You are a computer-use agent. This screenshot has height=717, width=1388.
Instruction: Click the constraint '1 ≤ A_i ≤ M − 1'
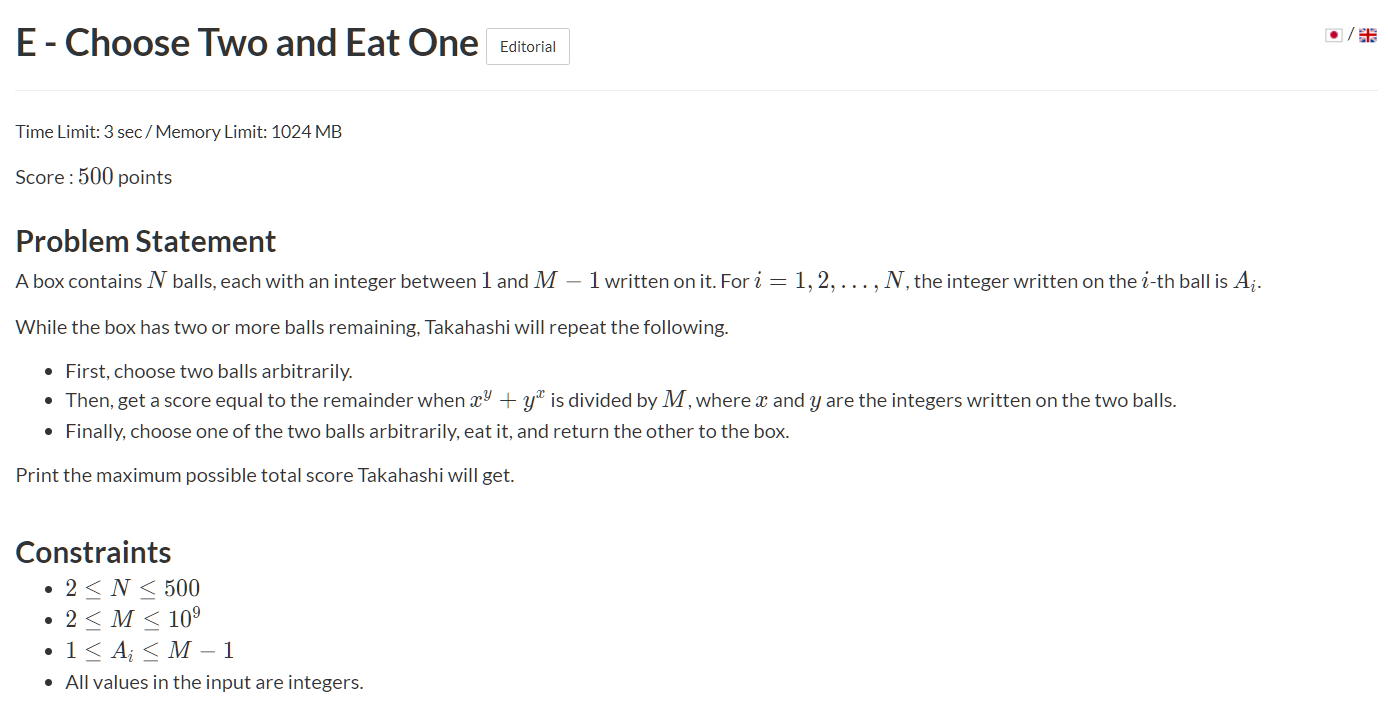[x=150, y=651]
